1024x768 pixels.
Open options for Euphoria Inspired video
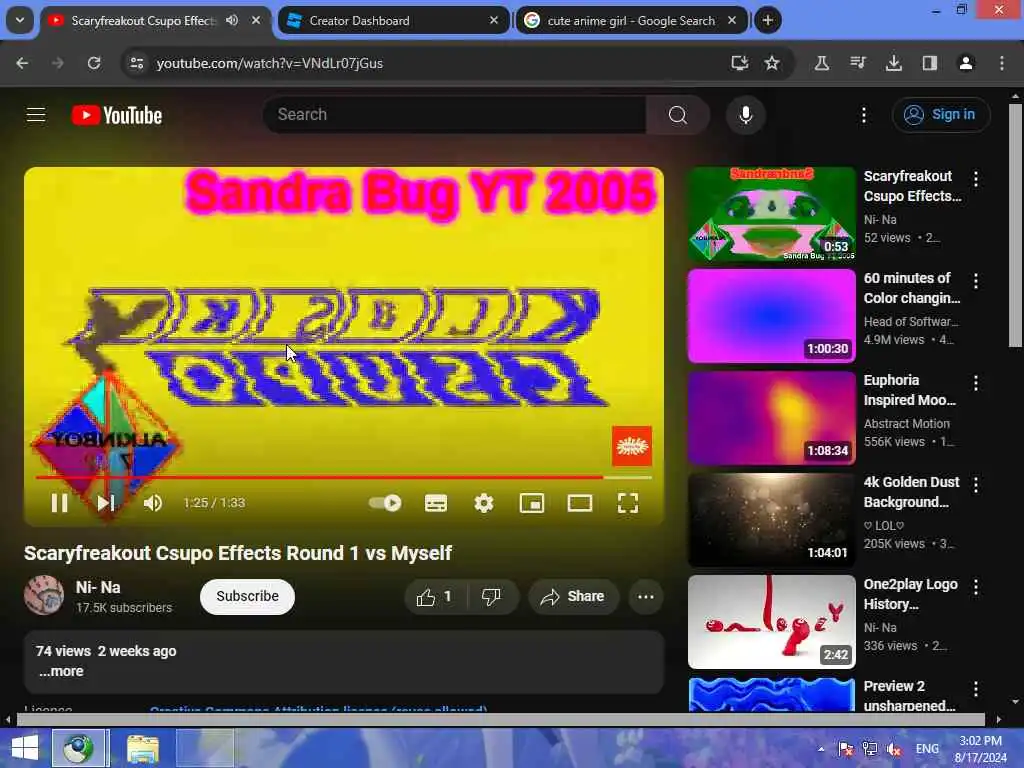(976, 383)
